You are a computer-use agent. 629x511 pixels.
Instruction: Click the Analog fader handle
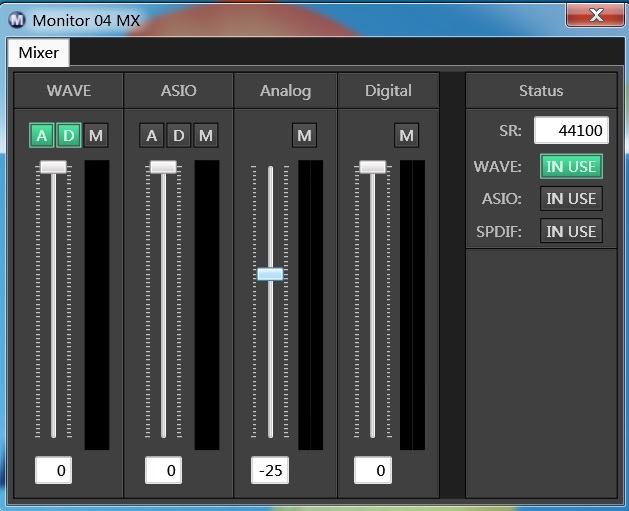[x=270, y=274]
